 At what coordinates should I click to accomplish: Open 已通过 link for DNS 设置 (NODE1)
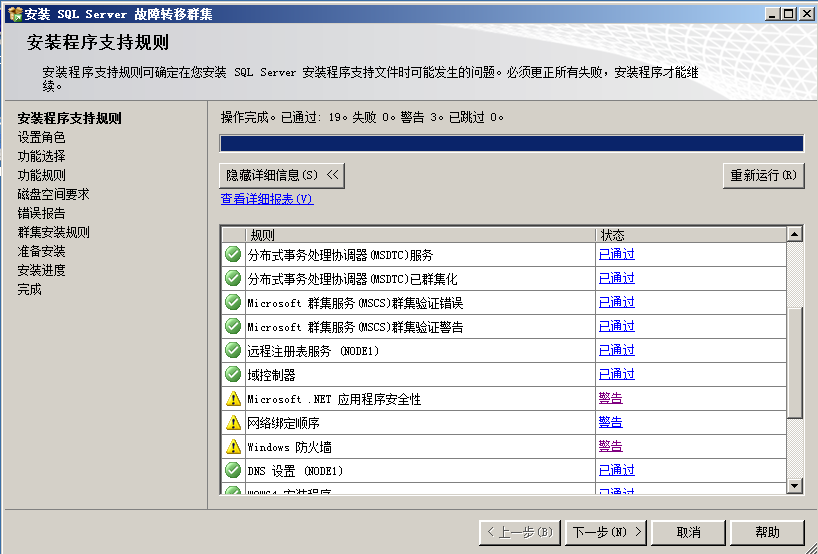pyautogui.click(x=617, y=470)
